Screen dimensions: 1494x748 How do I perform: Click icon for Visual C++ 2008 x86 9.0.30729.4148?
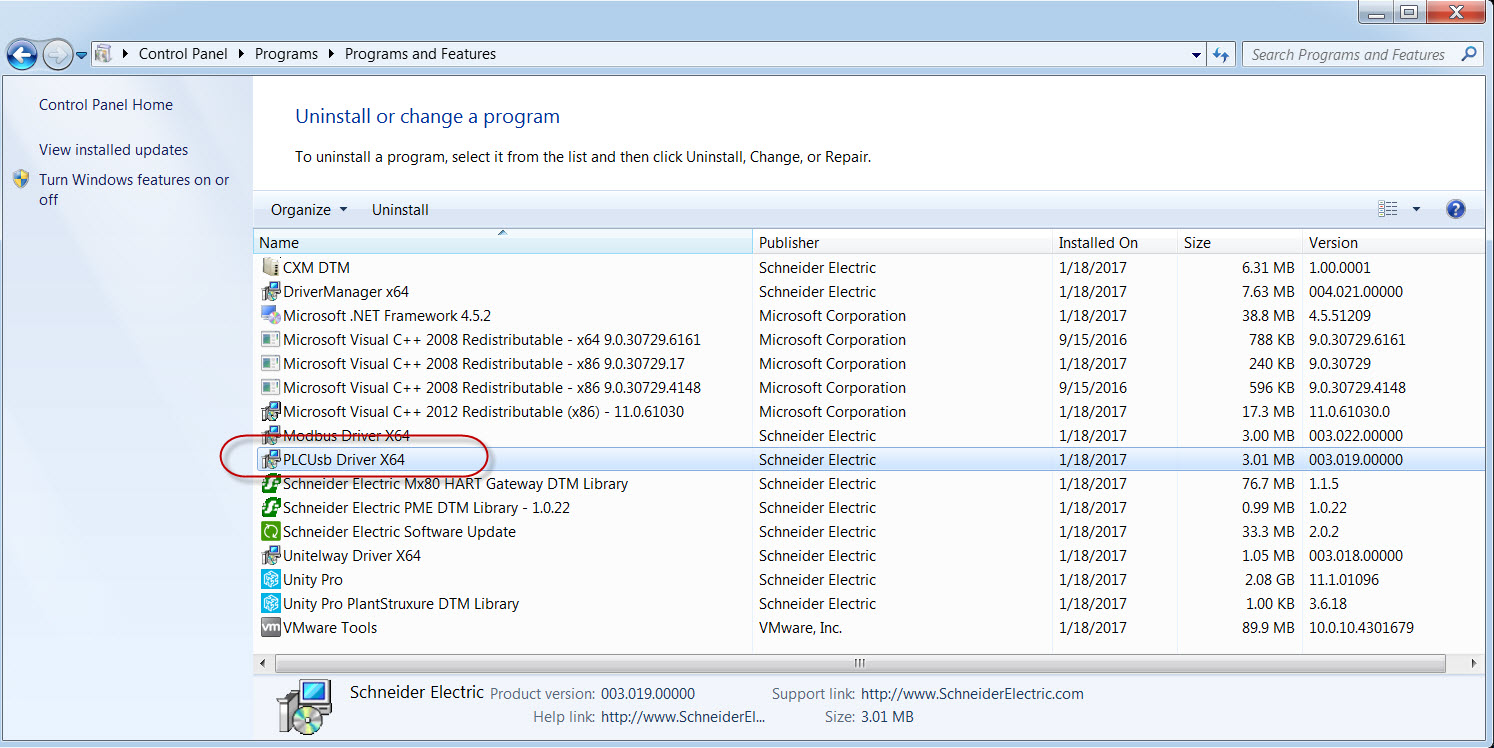(x=270, y=387)
